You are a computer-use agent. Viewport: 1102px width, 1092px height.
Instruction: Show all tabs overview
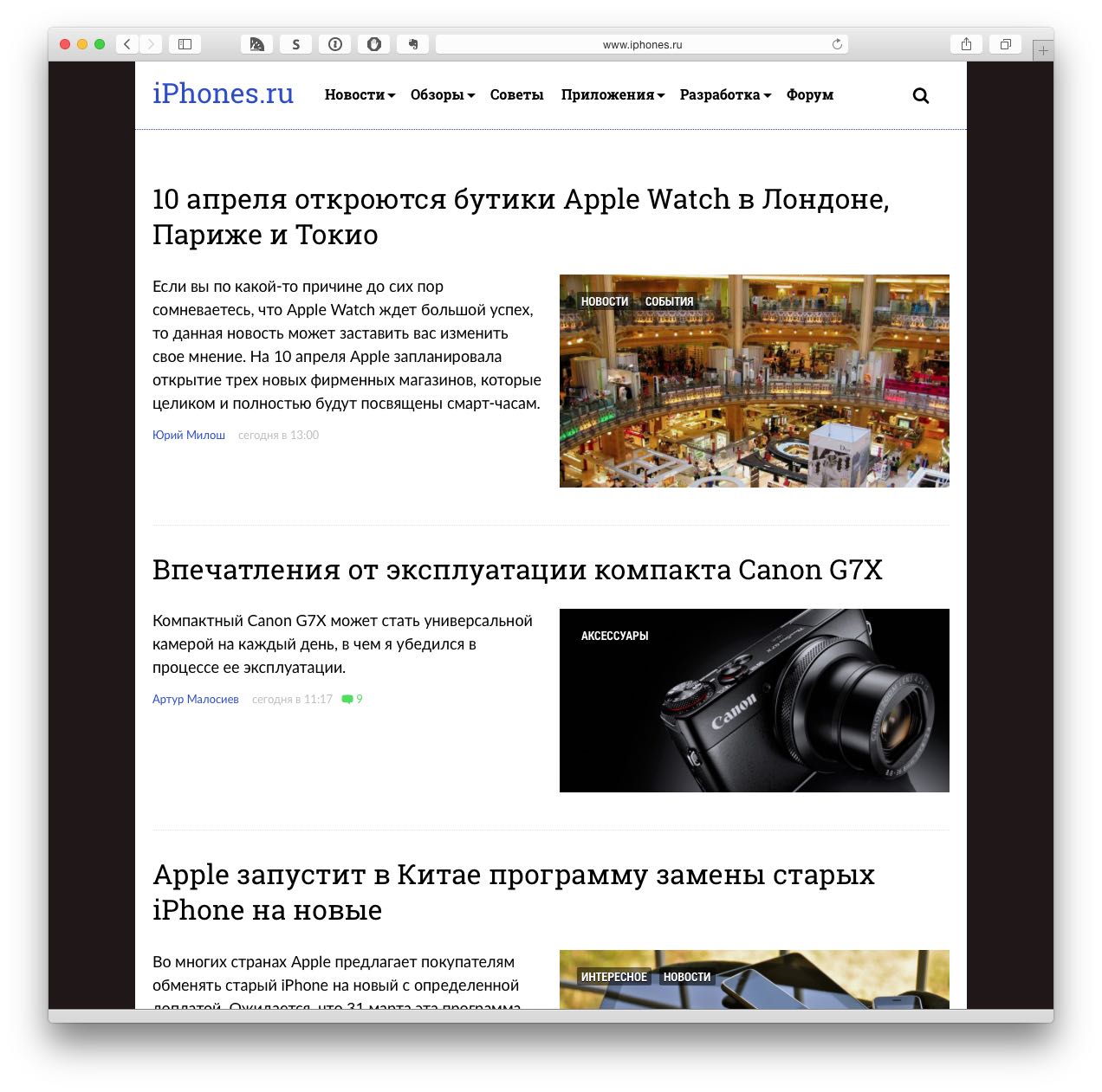[x=1005, y=44]
